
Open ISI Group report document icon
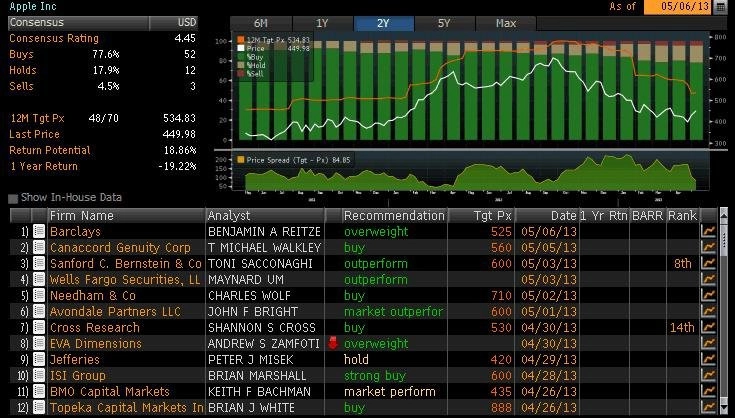39,375
